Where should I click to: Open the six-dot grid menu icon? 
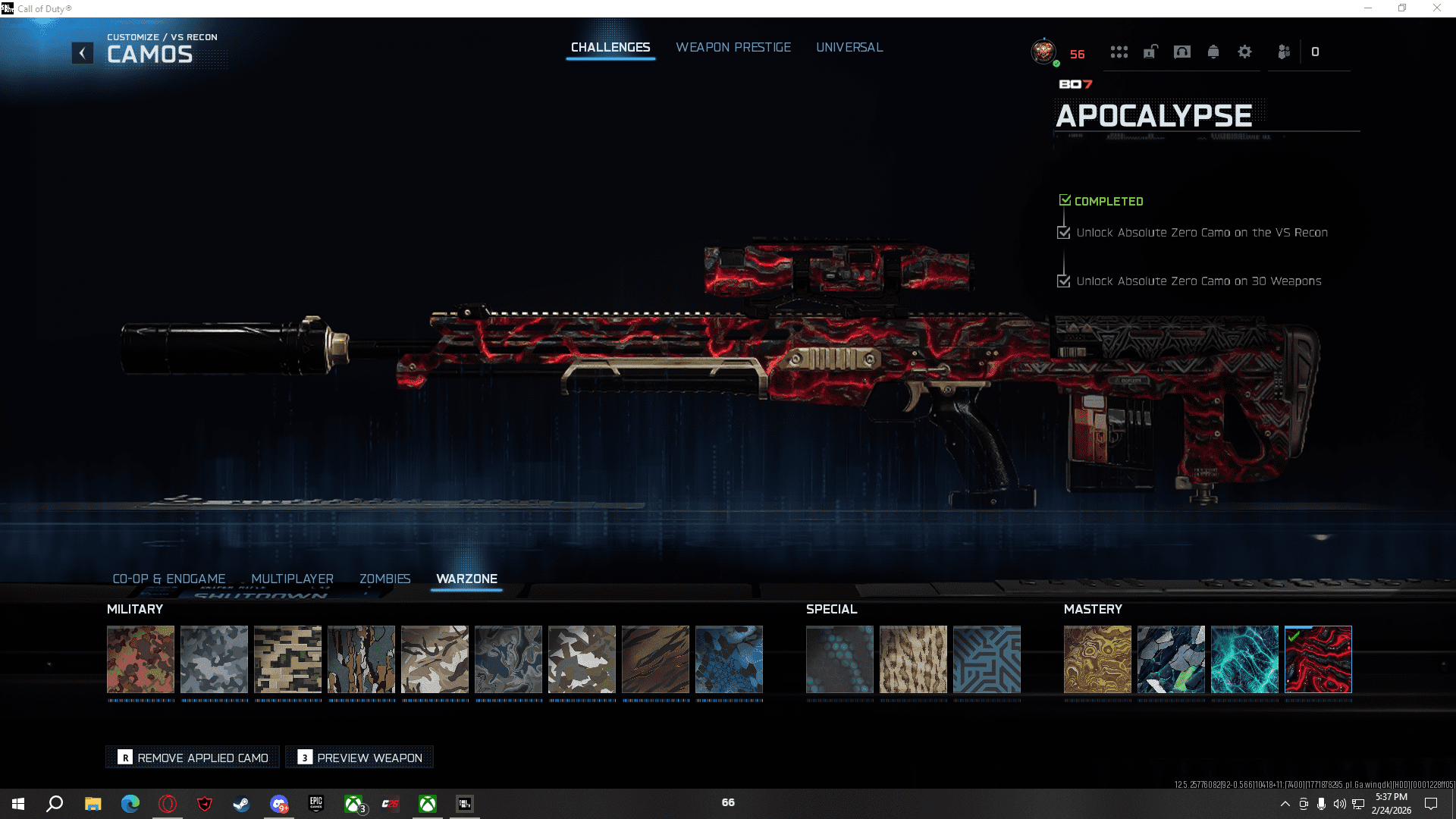(1119, 52)
